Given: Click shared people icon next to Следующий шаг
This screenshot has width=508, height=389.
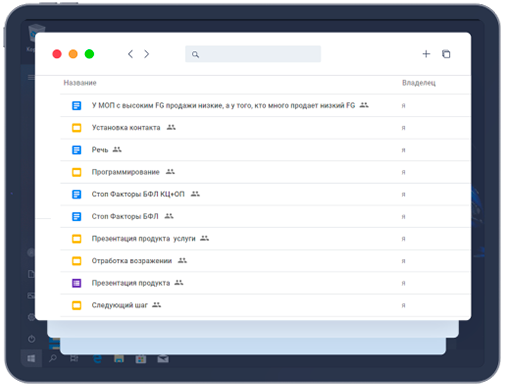Looking at the screenshot, I should [x=156, y=305].
